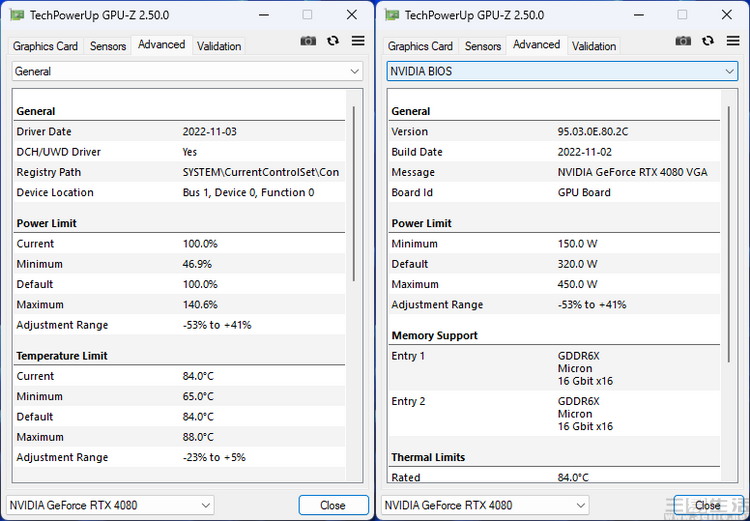Click the vertical scrollbar in left window

(354, 194)
